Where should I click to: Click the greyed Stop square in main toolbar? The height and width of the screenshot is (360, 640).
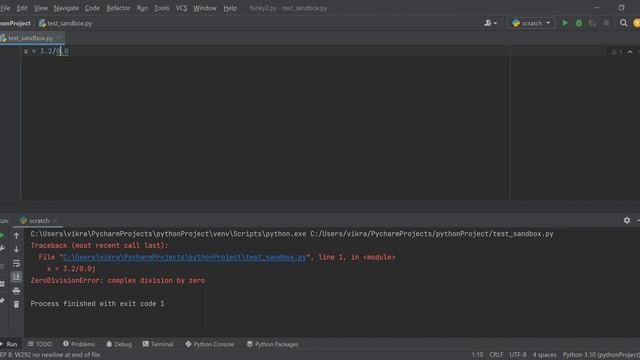[606, 23]
